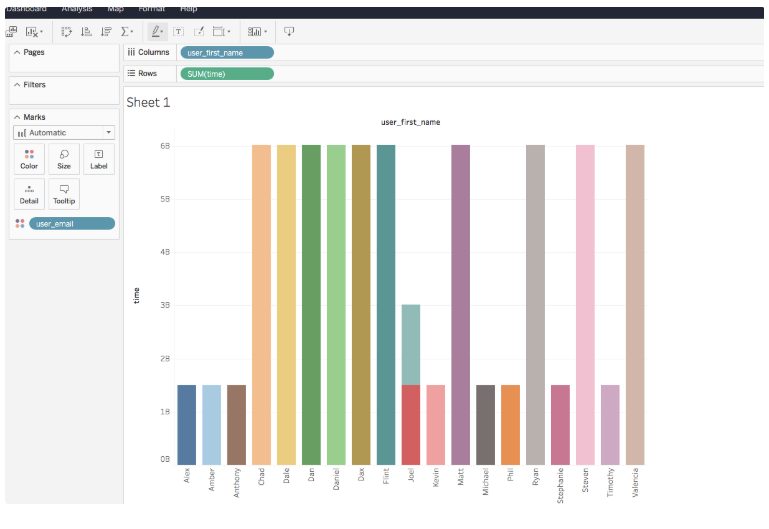Image resolution: width=769 pixels, height=529 pixels.
Task: Collapse the Marks card section
Action: coord(17,117)
